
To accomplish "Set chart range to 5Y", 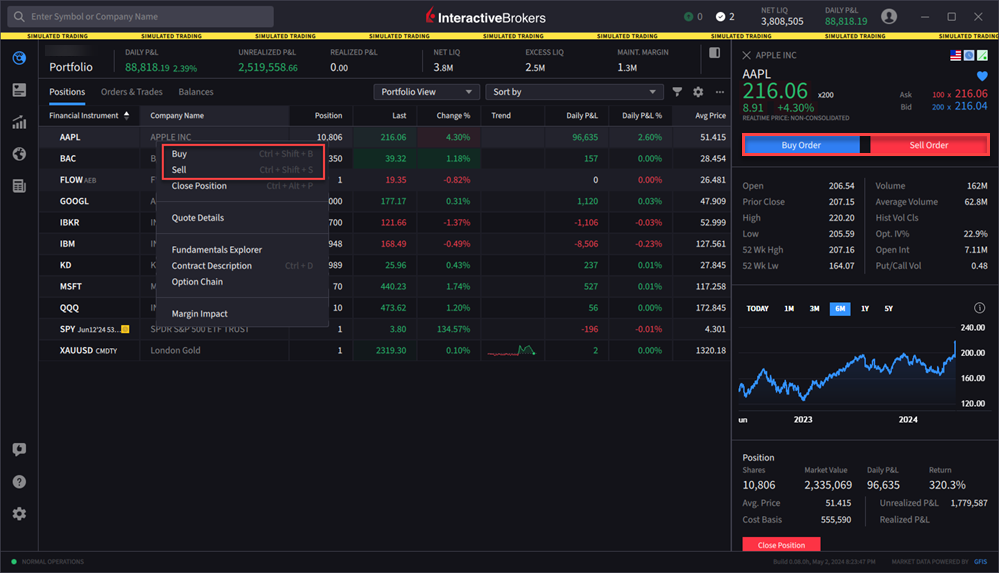I will pos(888,308).
